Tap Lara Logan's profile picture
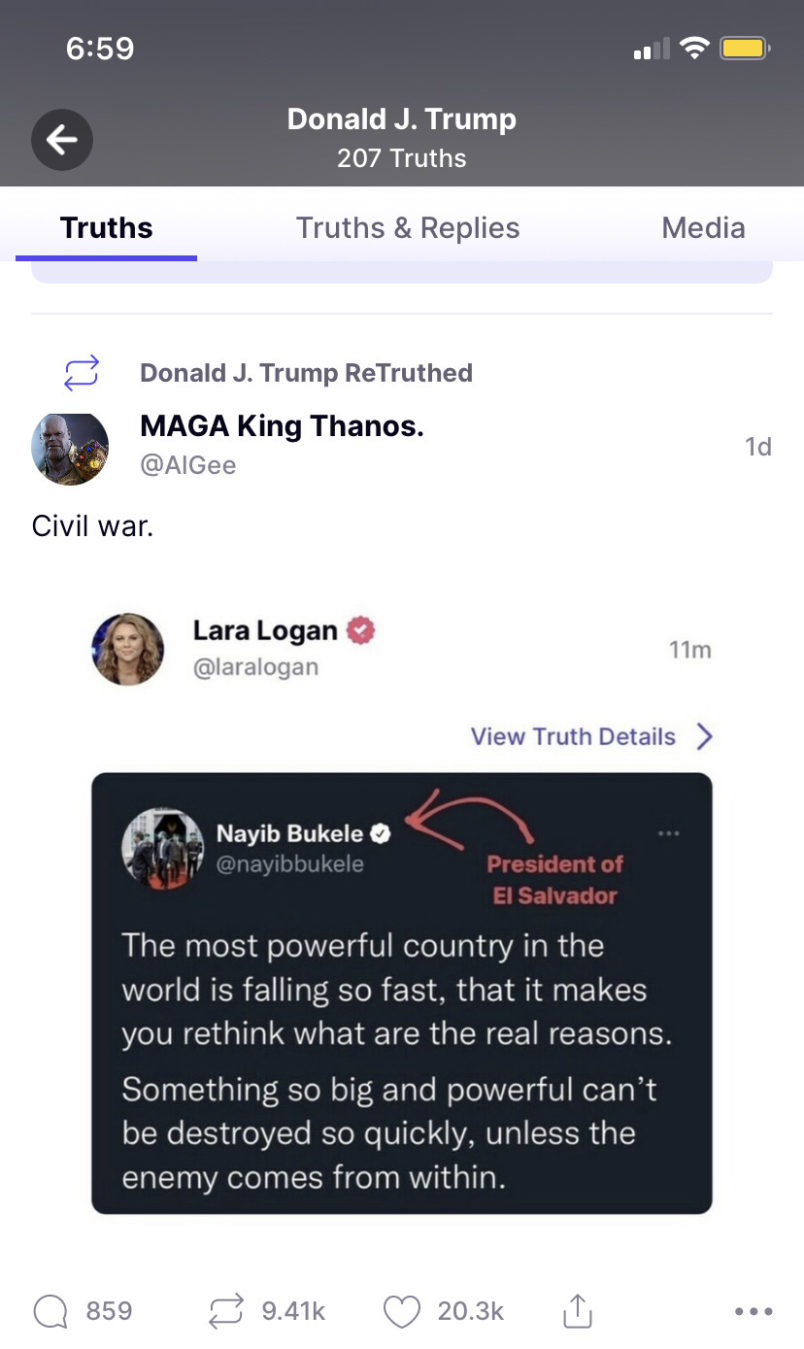804x1349 pixels. pos(128,649)
